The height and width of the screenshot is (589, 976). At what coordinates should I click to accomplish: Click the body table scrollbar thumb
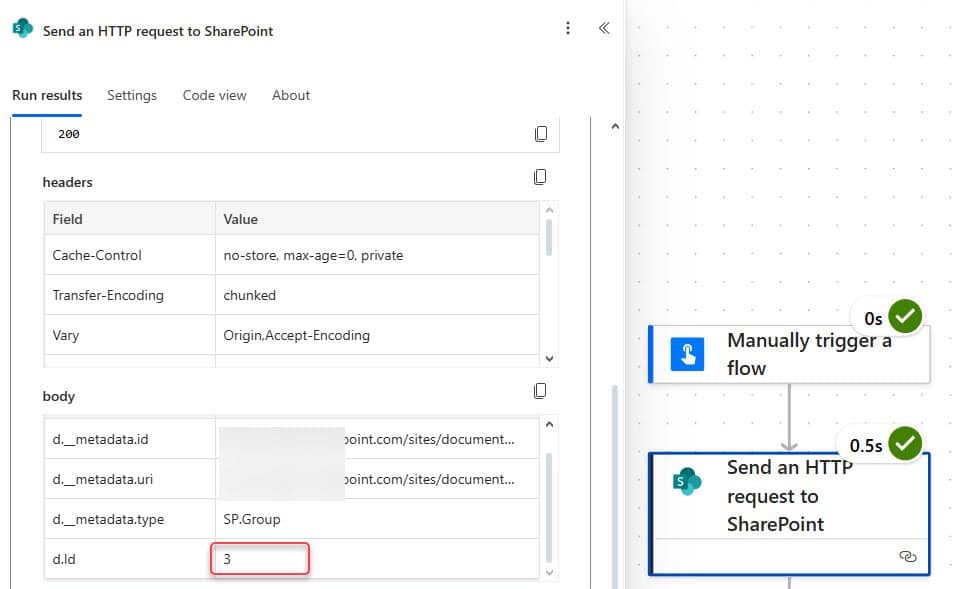point(549,508)
